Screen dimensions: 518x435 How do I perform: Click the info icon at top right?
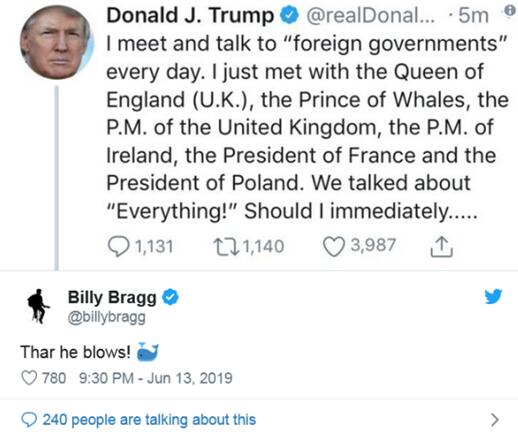[510, 11]
